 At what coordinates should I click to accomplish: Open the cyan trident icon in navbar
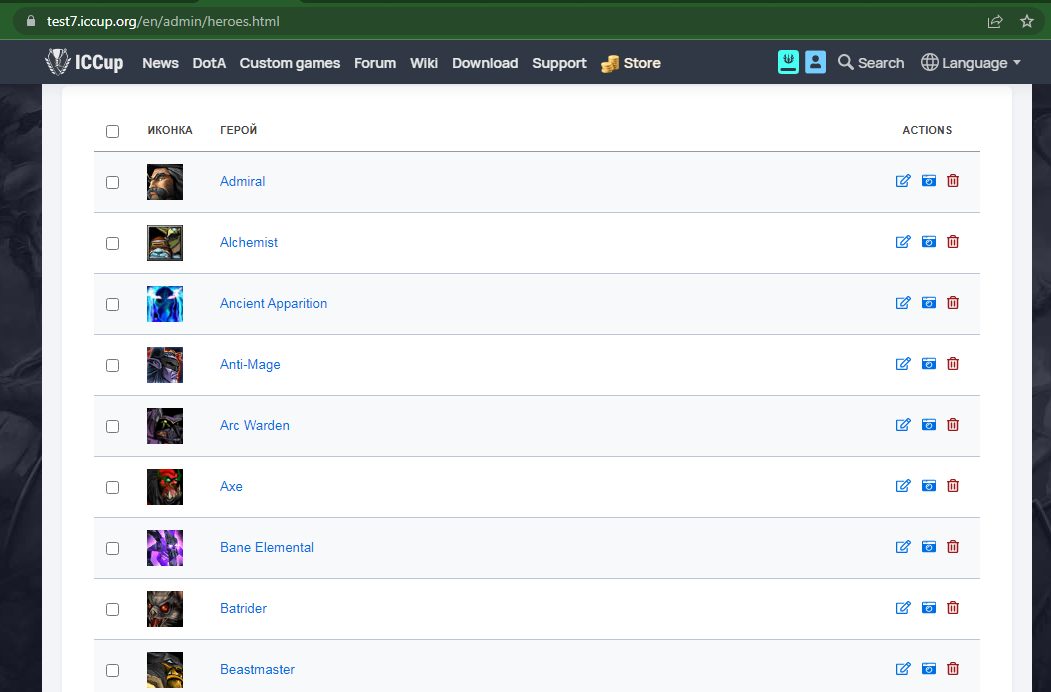tap(788, 62)
